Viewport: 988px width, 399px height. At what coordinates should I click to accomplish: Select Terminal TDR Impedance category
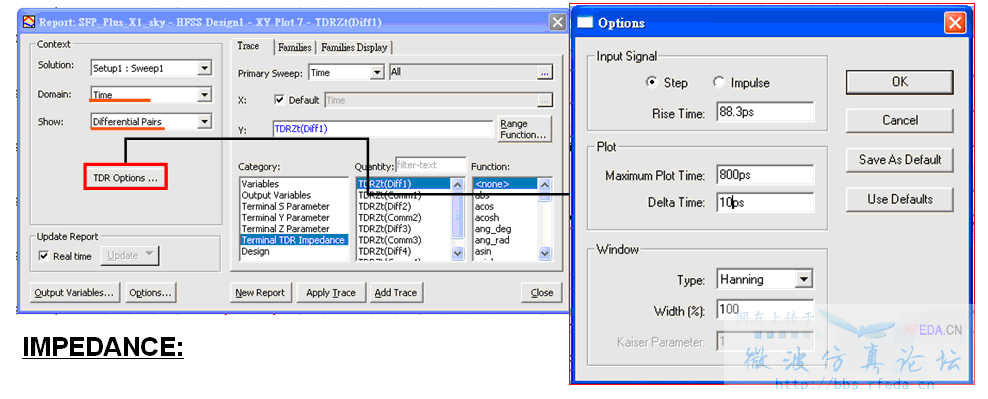(x=294, y=240)
